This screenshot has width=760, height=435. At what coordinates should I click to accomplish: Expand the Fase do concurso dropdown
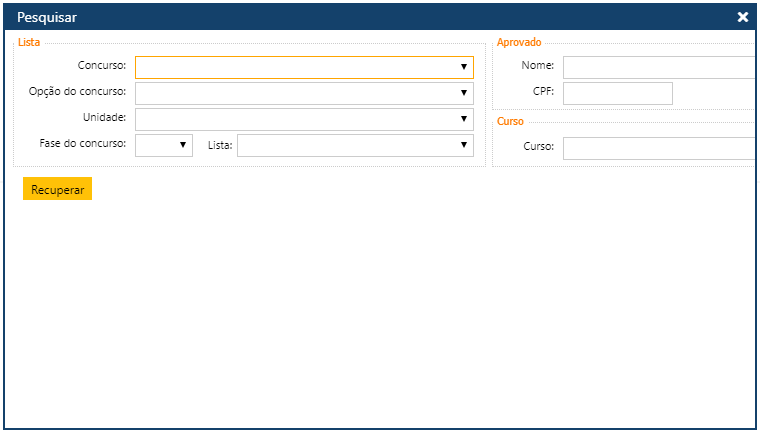pos(183,145)
